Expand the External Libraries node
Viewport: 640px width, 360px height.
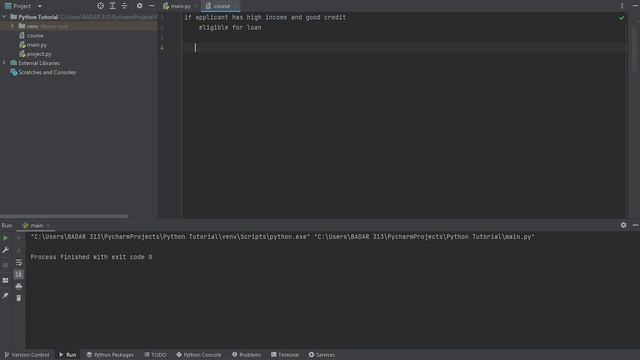point(4,63)
